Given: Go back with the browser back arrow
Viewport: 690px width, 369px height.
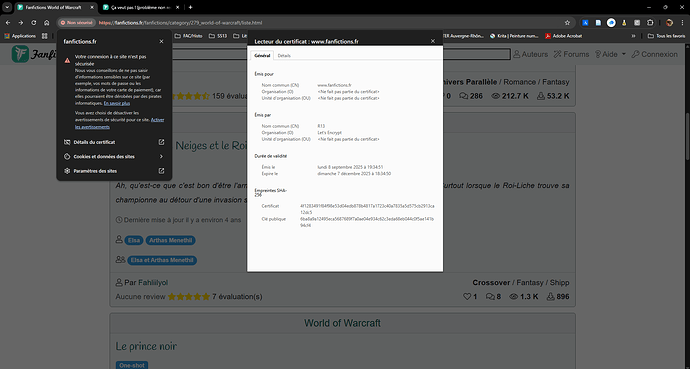Looking at the screenshot, I should click(8, 22).
